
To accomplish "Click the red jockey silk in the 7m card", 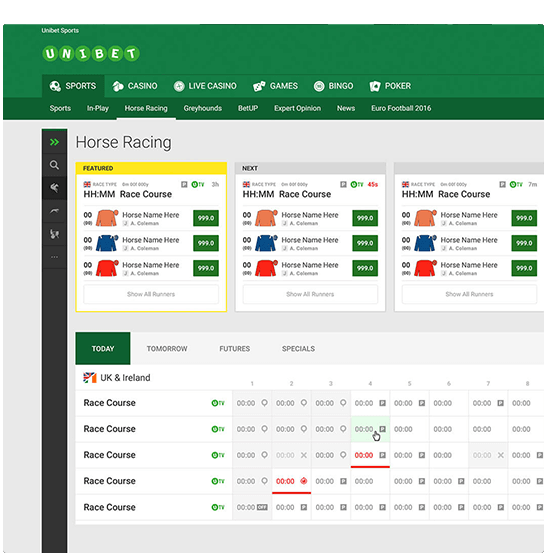I will click(x=425, y=268).
